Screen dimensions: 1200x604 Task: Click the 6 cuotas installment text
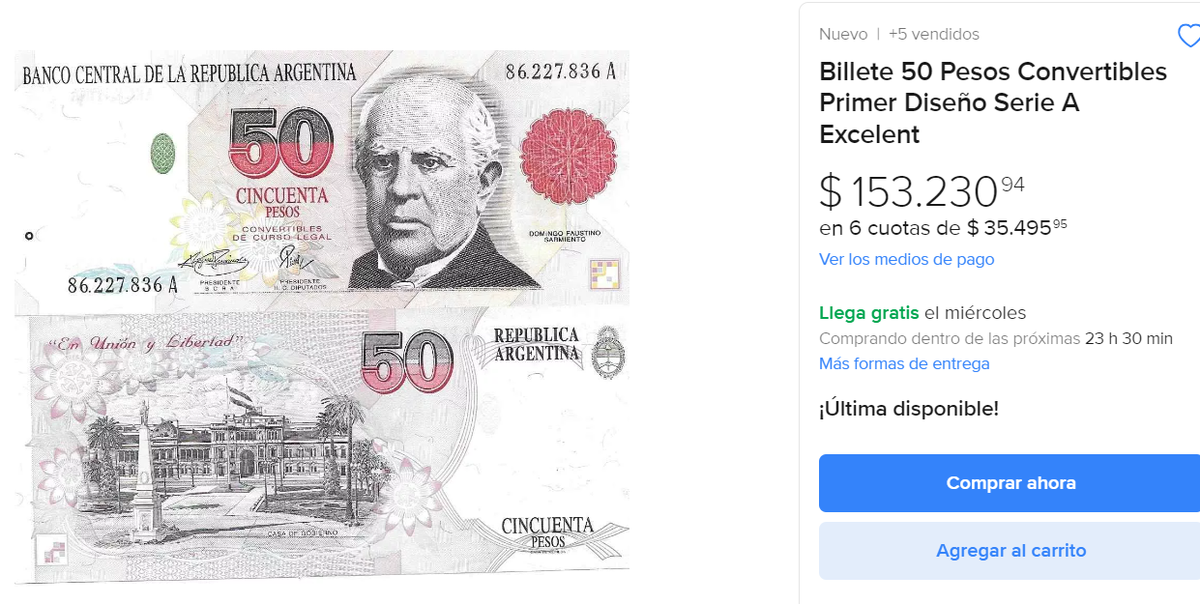pyautogui.click(x=943, y=228)
